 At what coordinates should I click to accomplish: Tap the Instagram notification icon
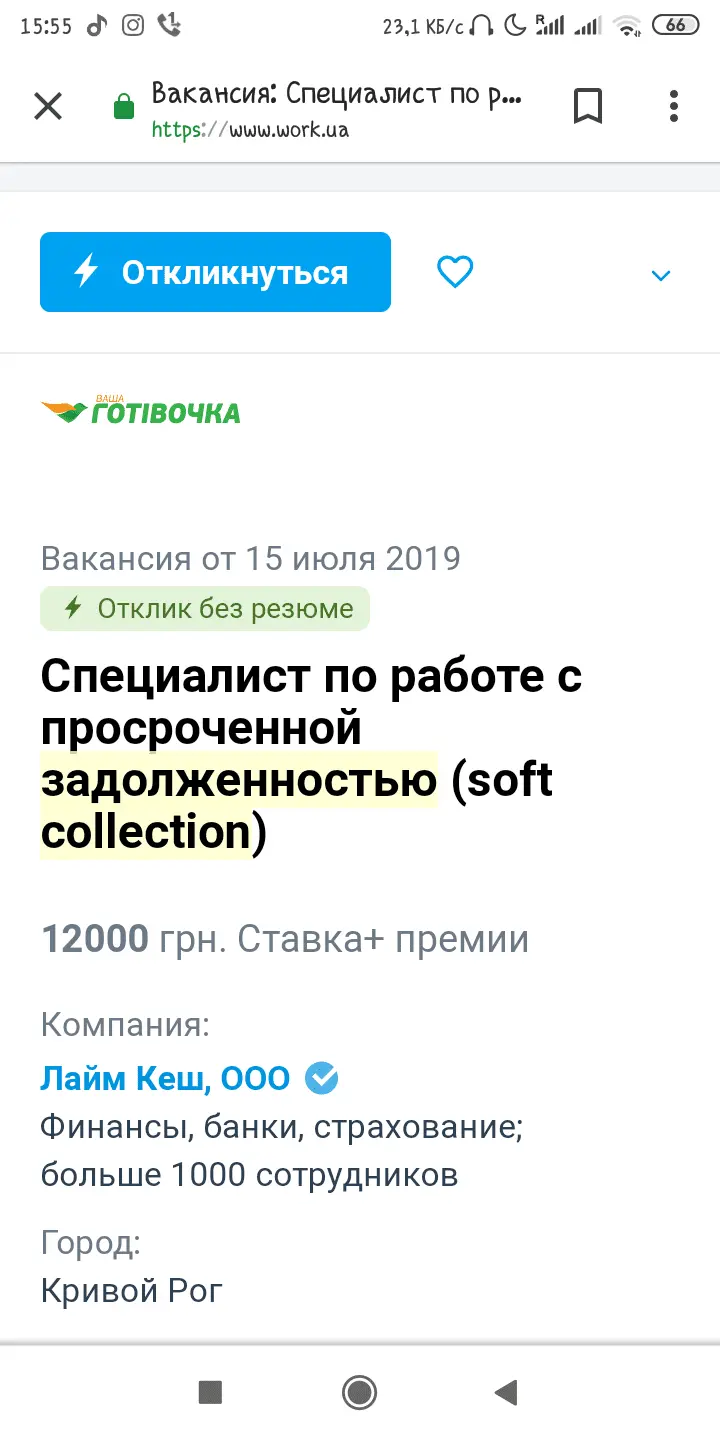point(133,26)
